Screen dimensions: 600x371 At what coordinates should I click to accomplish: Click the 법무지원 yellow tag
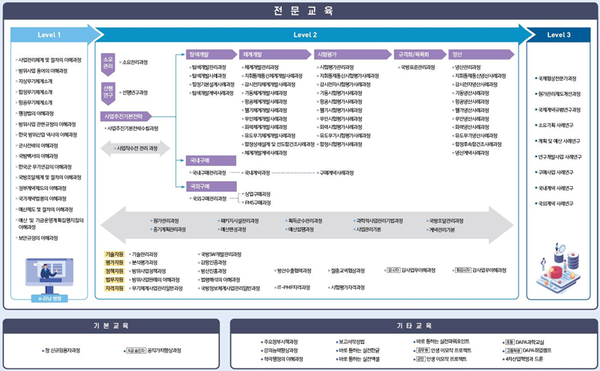(114, 280)
